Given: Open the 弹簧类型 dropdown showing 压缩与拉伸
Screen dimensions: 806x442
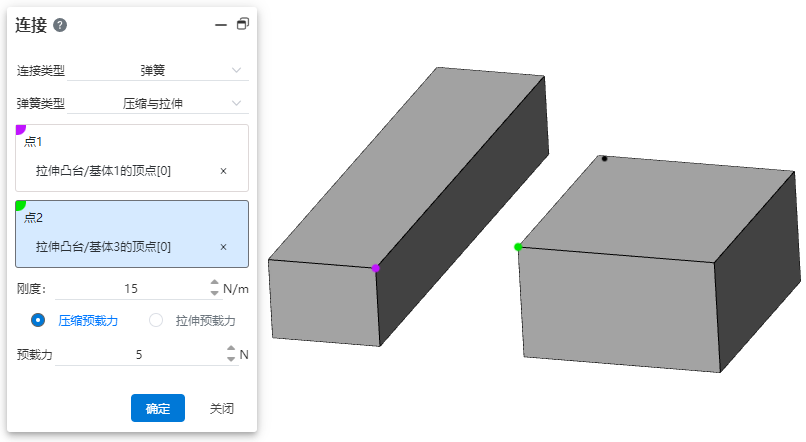Looking at the screenshot, I should 157,103.
